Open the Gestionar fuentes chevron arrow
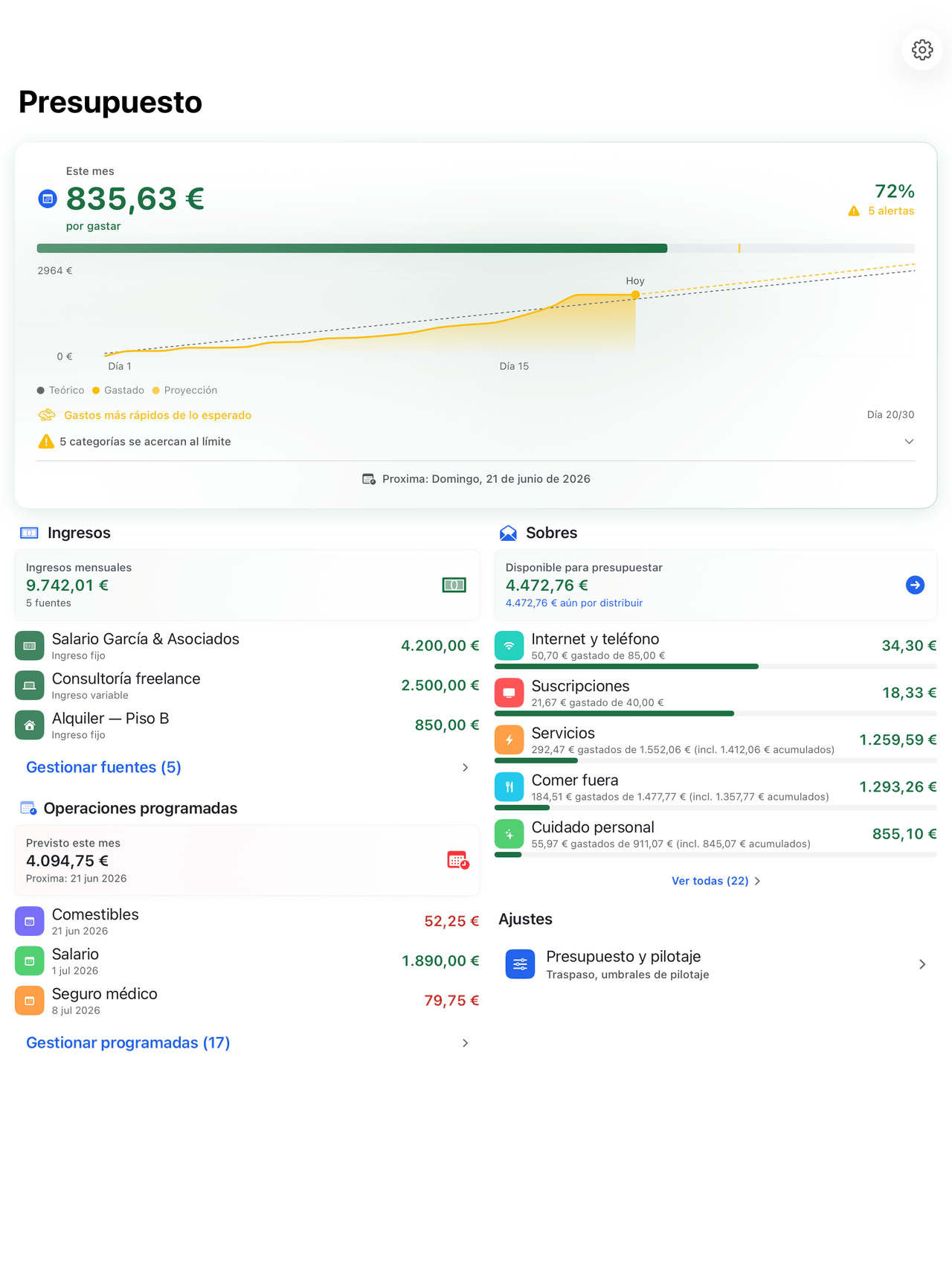The height and width of the screenshot is (1270, 952). pos(466,767)
